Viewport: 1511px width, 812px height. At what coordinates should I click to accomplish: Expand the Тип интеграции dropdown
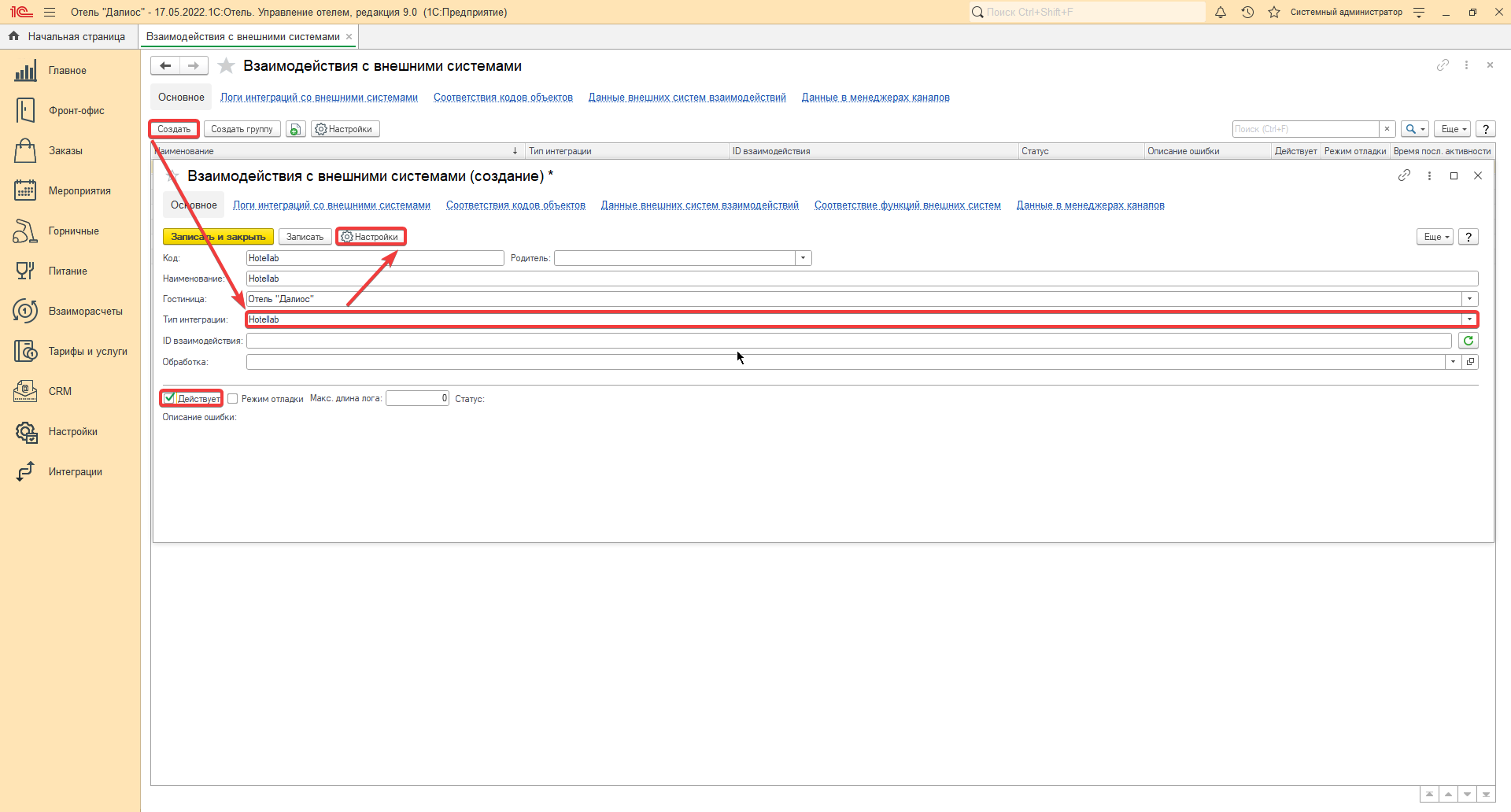tap(1469, 319)
